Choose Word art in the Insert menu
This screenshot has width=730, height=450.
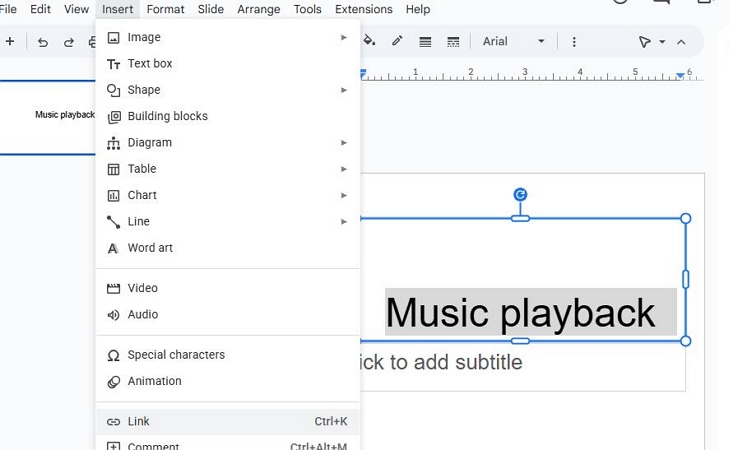(228, 248)
